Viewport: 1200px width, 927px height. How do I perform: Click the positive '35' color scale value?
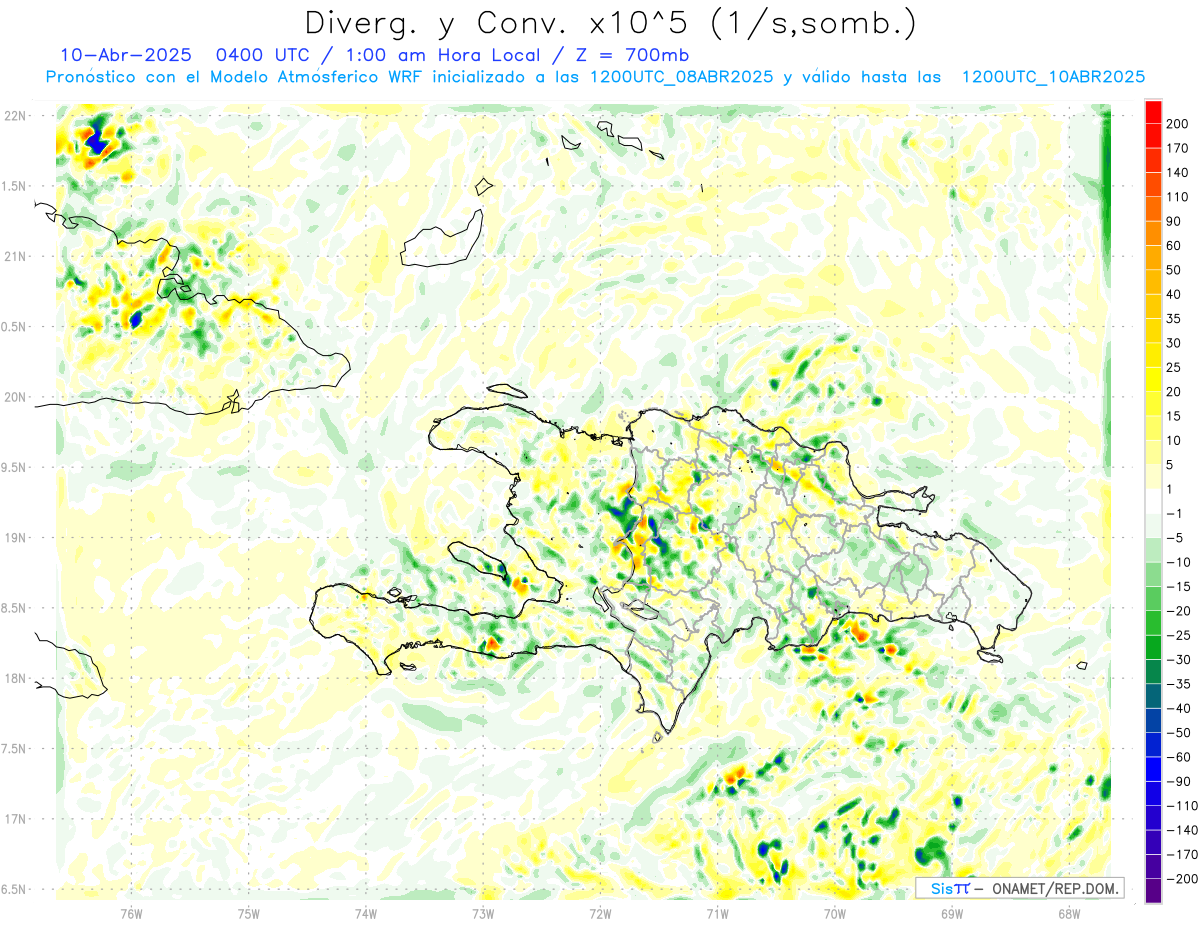[x=1175, y=318]
